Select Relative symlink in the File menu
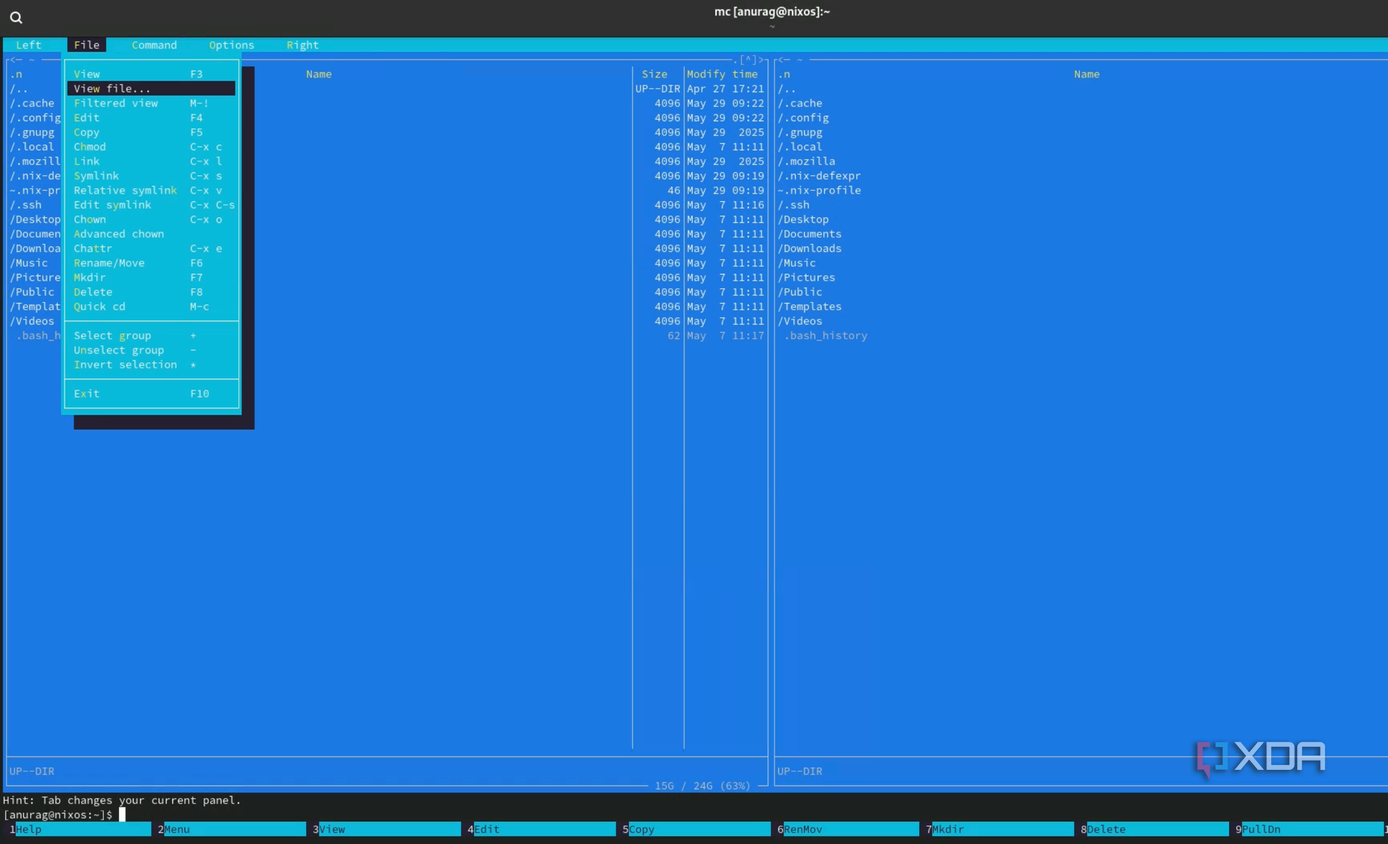The image size is (1388, 844). (x=151, y=190)
